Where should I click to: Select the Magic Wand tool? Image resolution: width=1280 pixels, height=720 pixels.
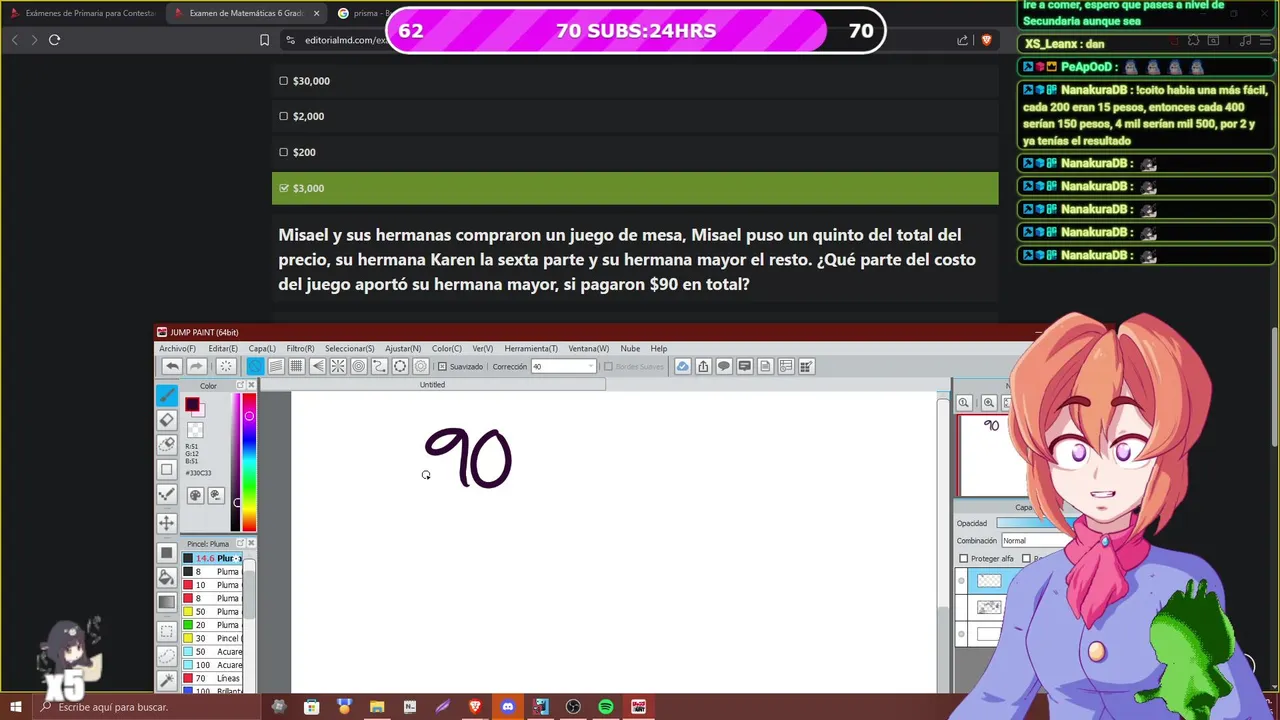point(167,681)
